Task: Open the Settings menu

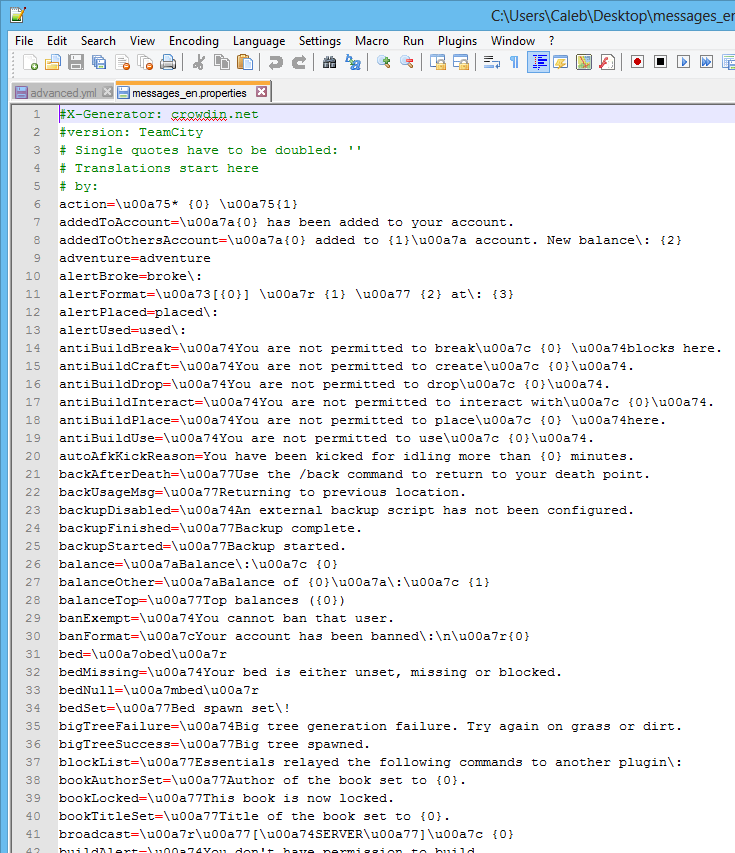Action: click(320, 41)
